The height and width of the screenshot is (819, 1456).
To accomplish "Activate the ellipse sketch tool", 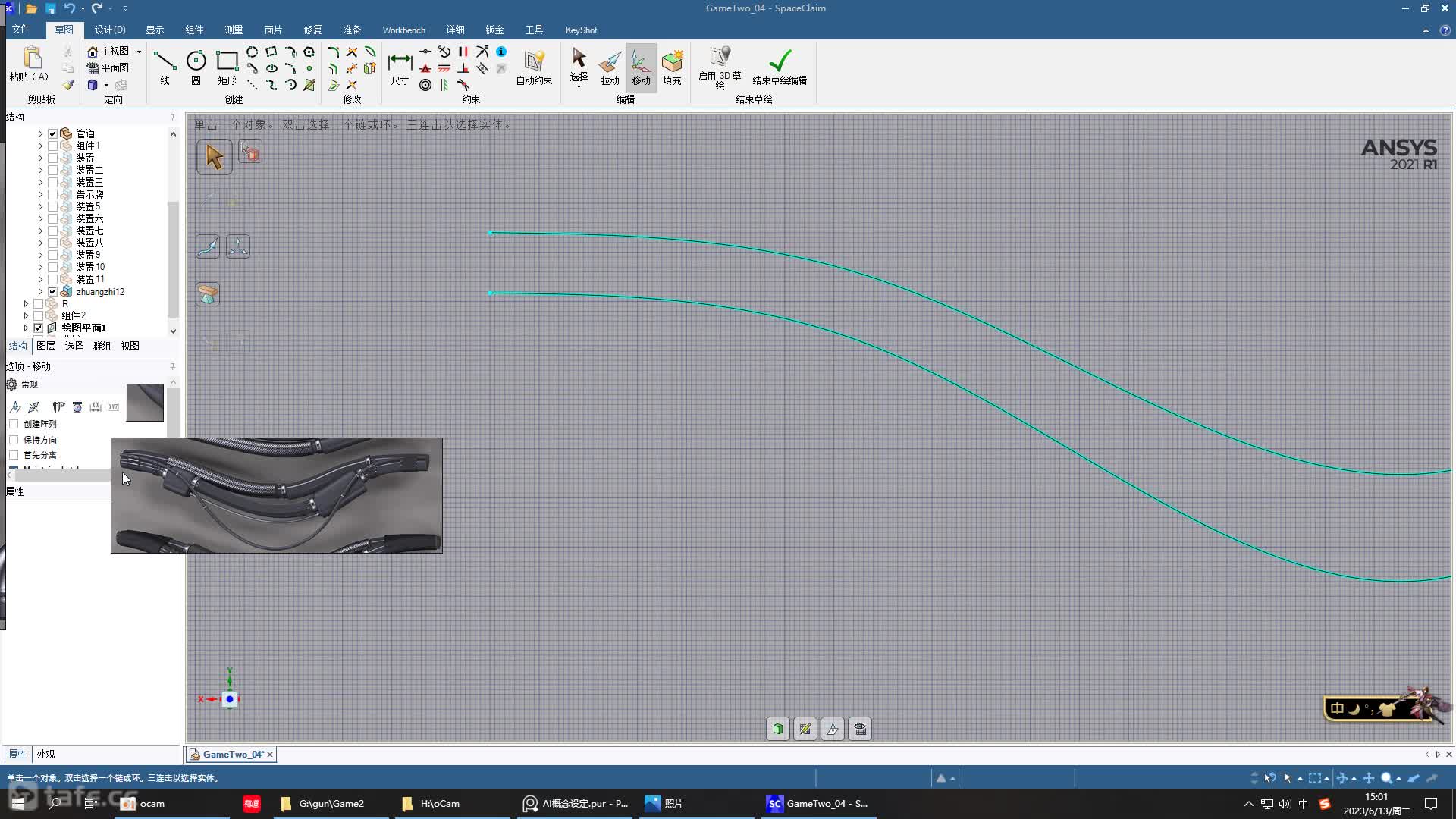I will click(x=271, y=68).
